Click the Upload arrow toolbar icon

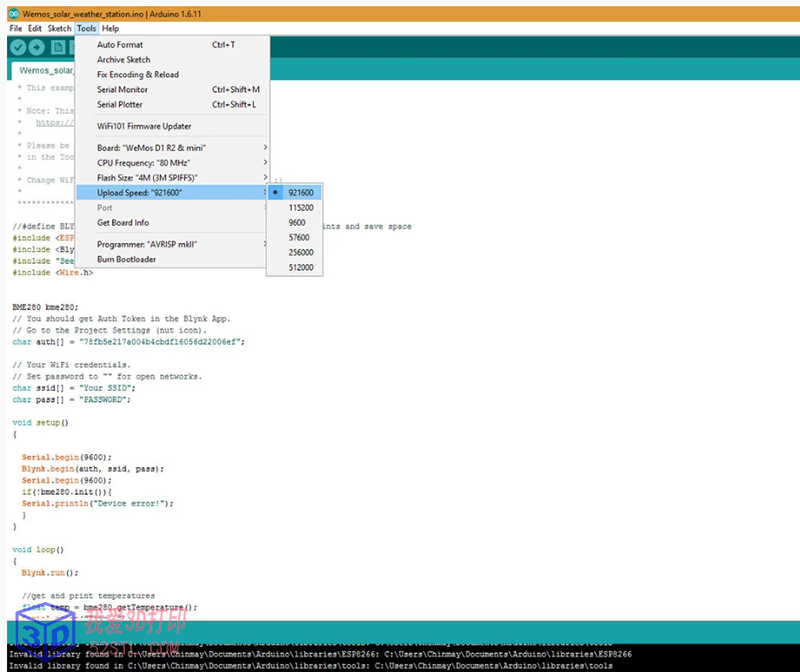pyautogui.click(x=36, y=47)
